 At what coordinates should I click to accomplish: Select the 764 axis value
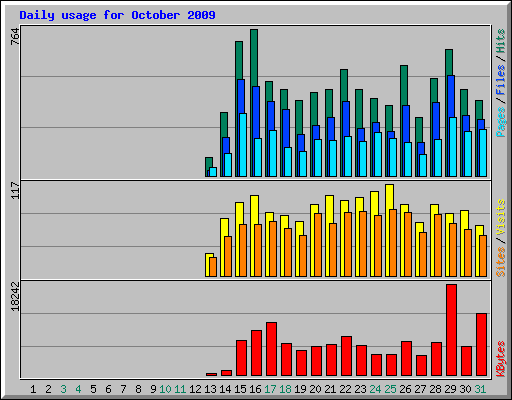point(15,36)
